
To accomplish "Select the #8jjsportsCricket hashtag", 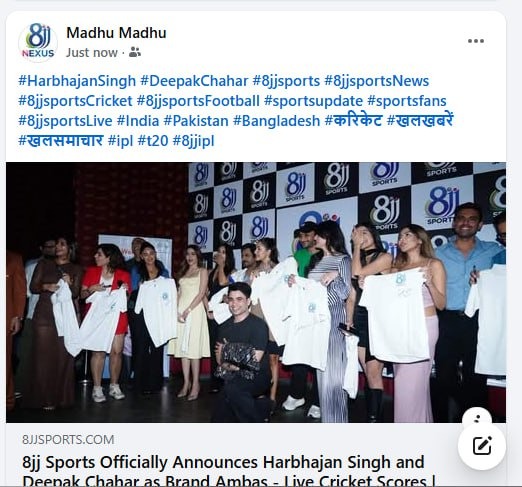I will coord(75,101).
